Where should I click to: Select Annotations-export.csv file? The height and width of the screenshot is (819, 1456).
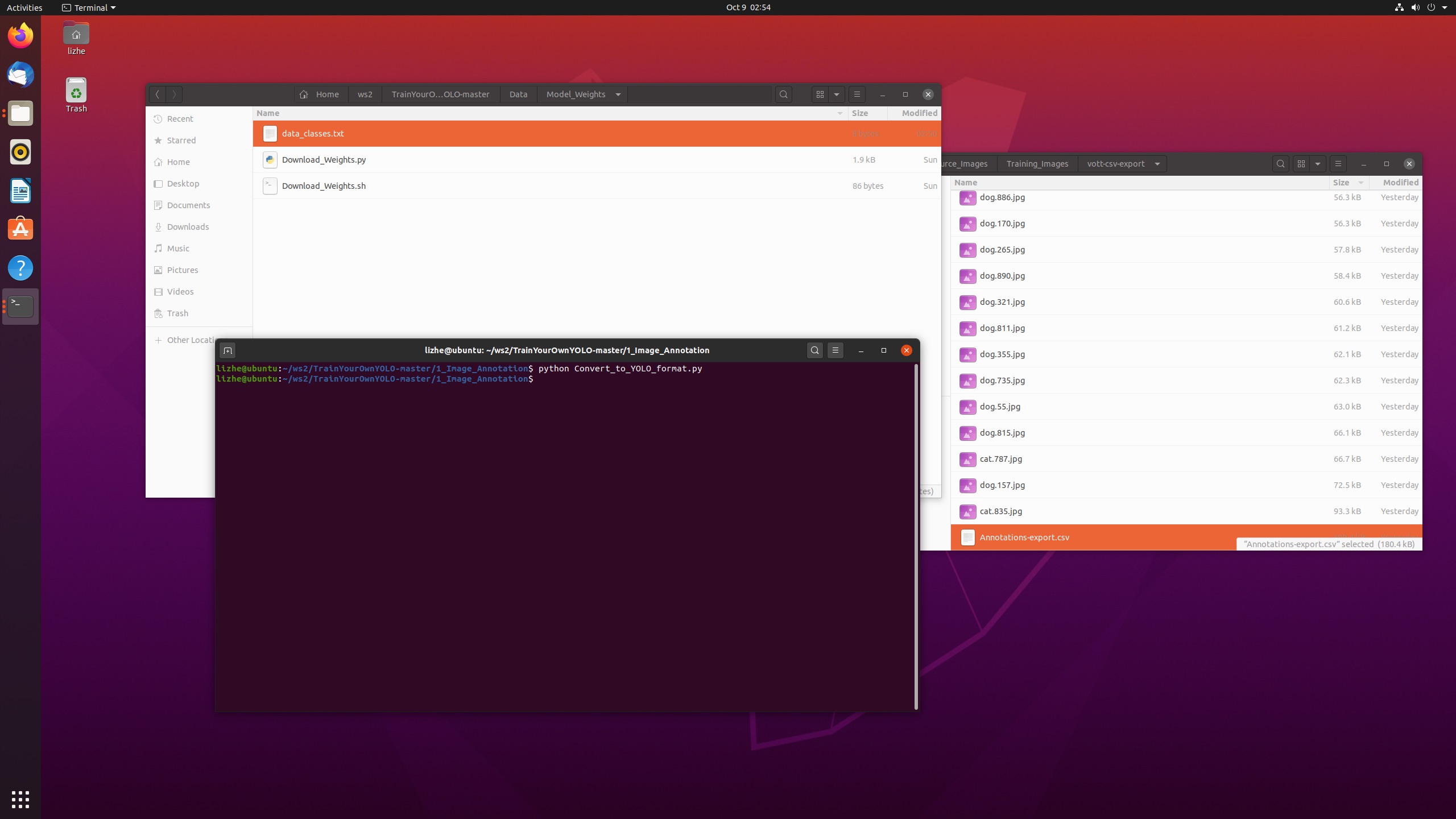point(1186,537)
